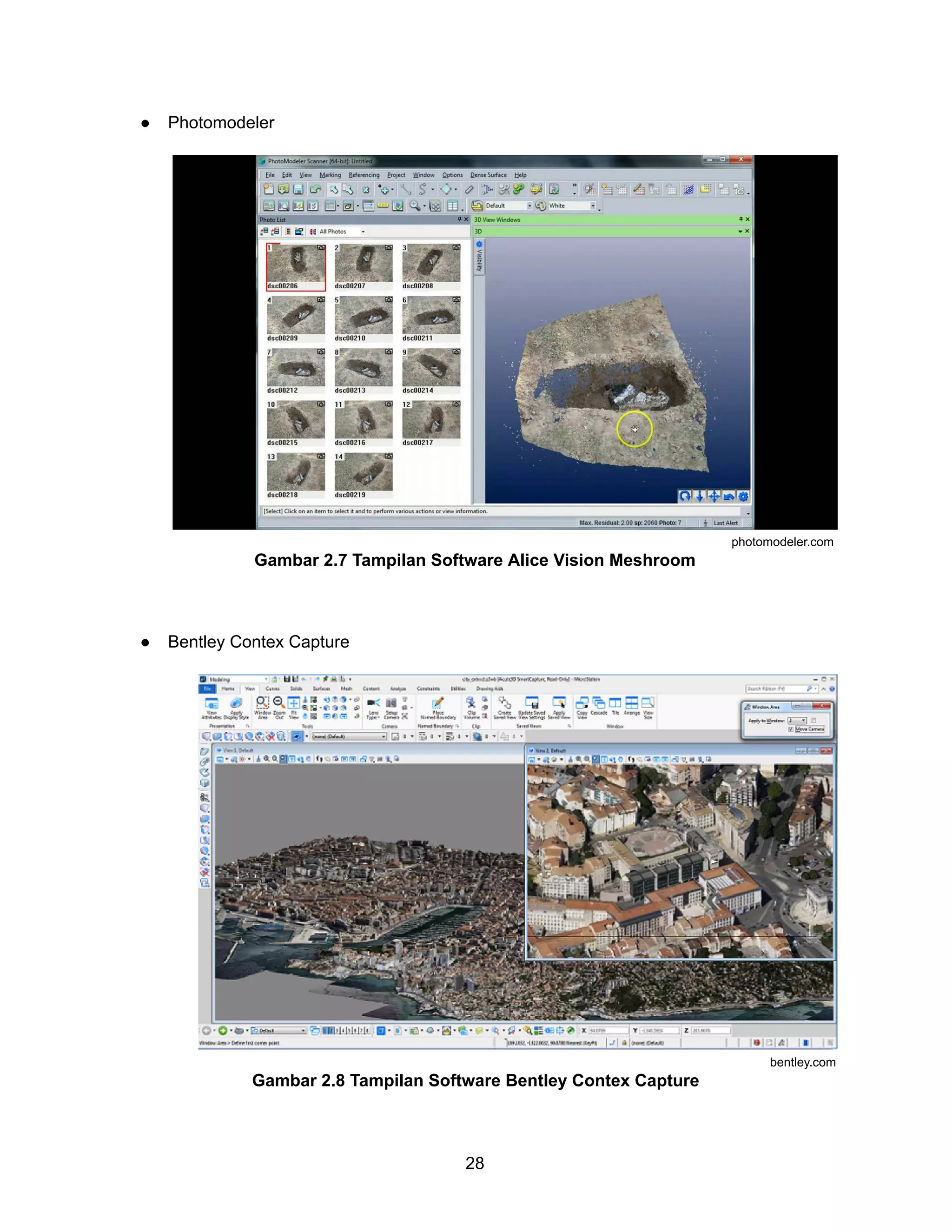The height and width of the screenshot is (1232, 952).
Task: Click the File backstage button in MicroStation
Action: (x=207, y=689)
